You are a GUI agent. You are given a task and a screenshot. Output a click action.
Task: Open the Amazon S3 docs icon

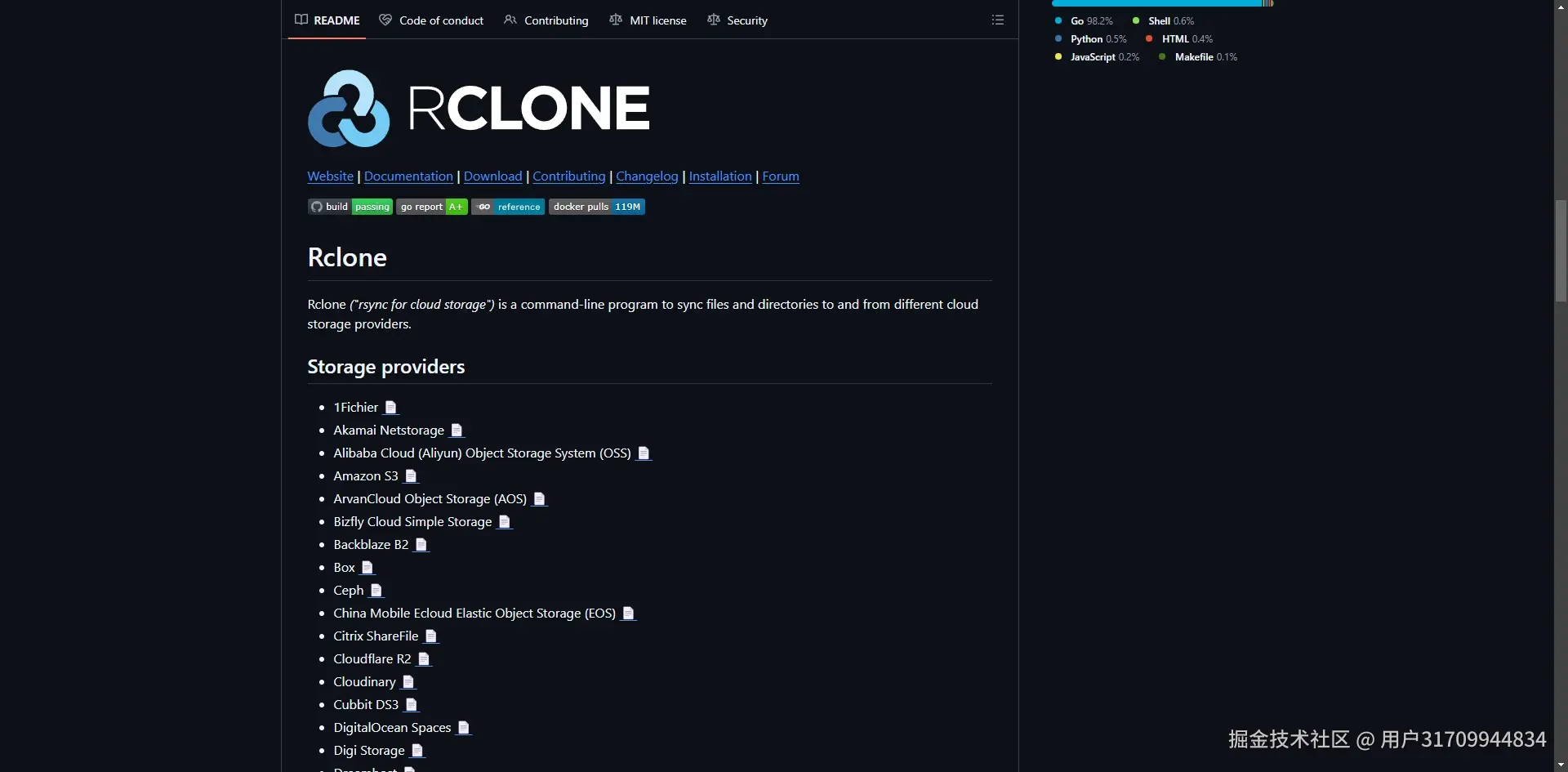coord(411,476)
